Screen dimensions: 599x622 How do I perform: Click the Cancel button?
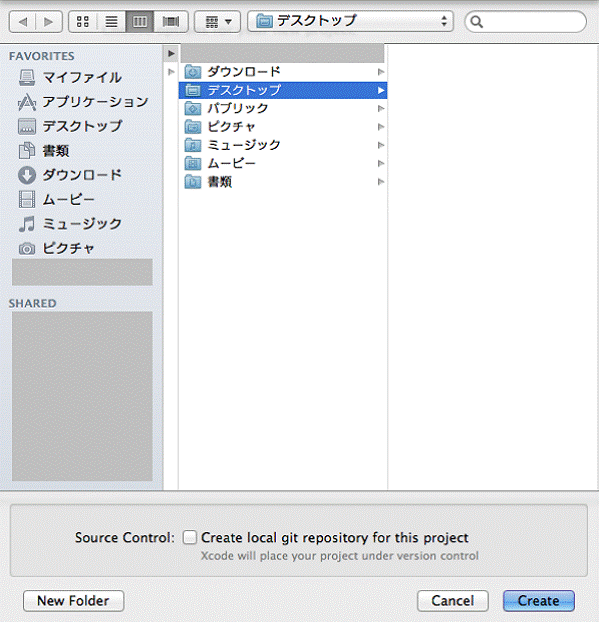pos(453,601)
